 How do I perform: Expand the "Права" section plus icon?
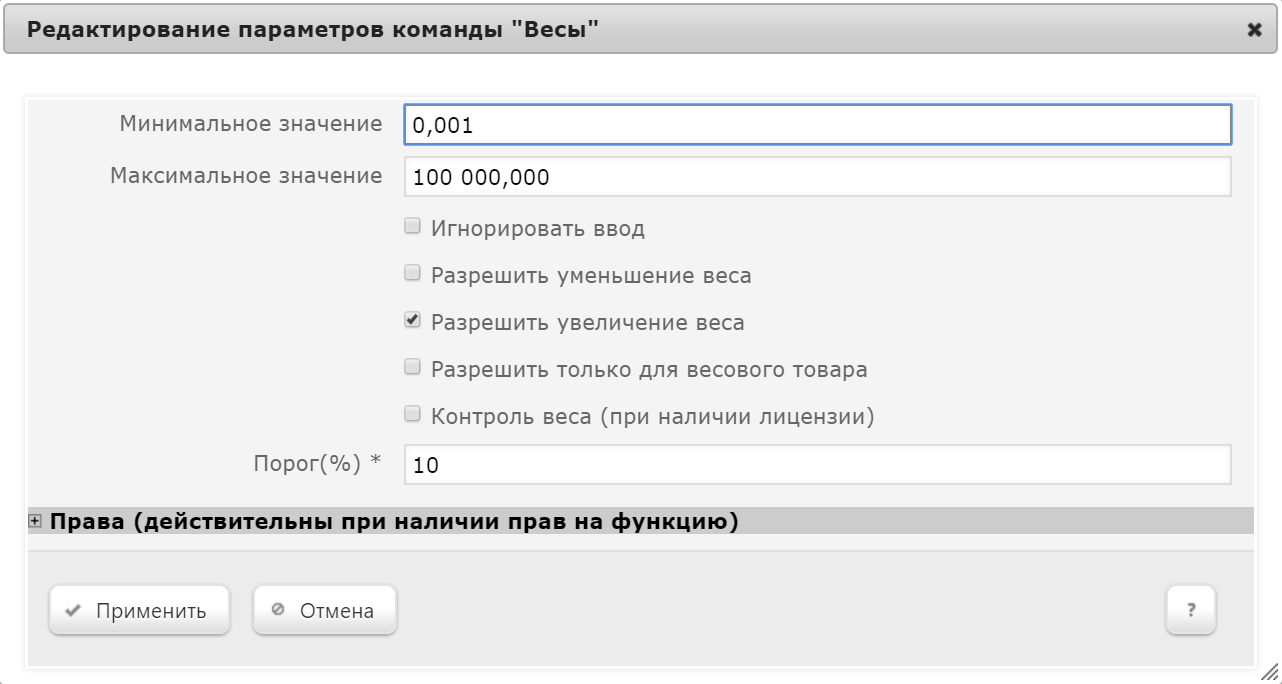click(x=36, y=521)
